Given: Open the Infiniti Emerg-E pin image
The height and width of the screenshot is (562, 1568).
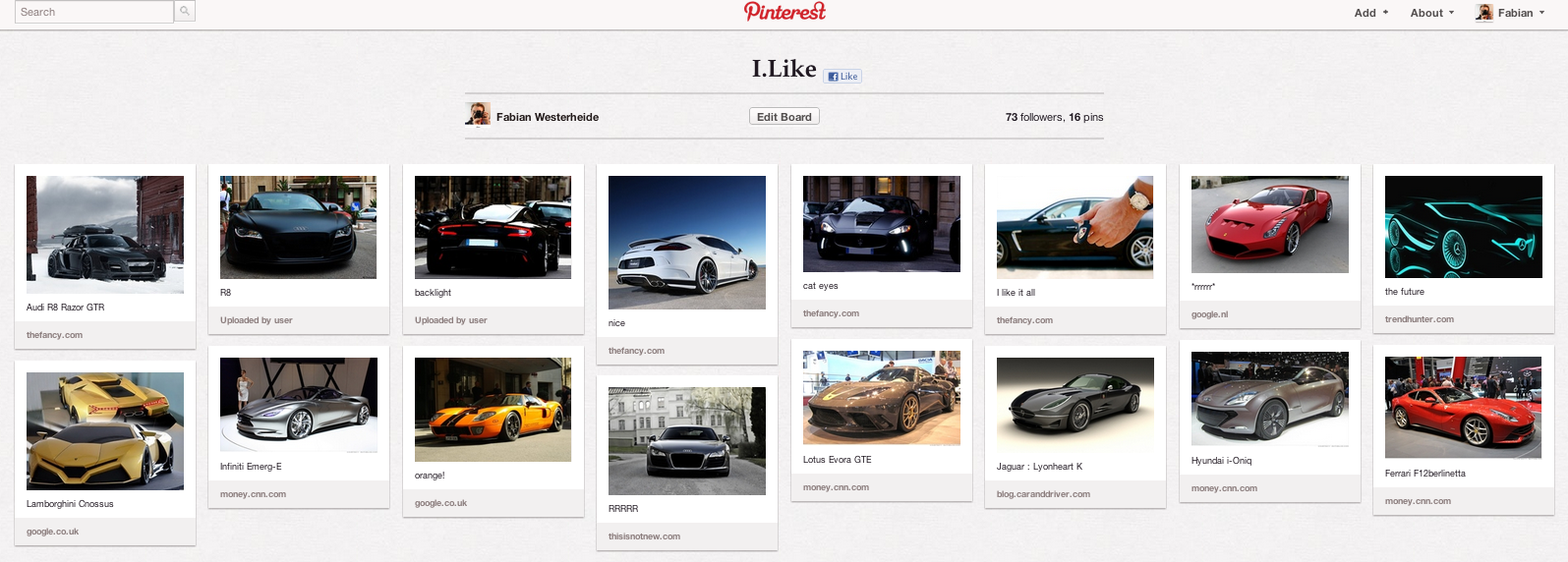Looking at the screenshot, I should [x=299, y=405].
